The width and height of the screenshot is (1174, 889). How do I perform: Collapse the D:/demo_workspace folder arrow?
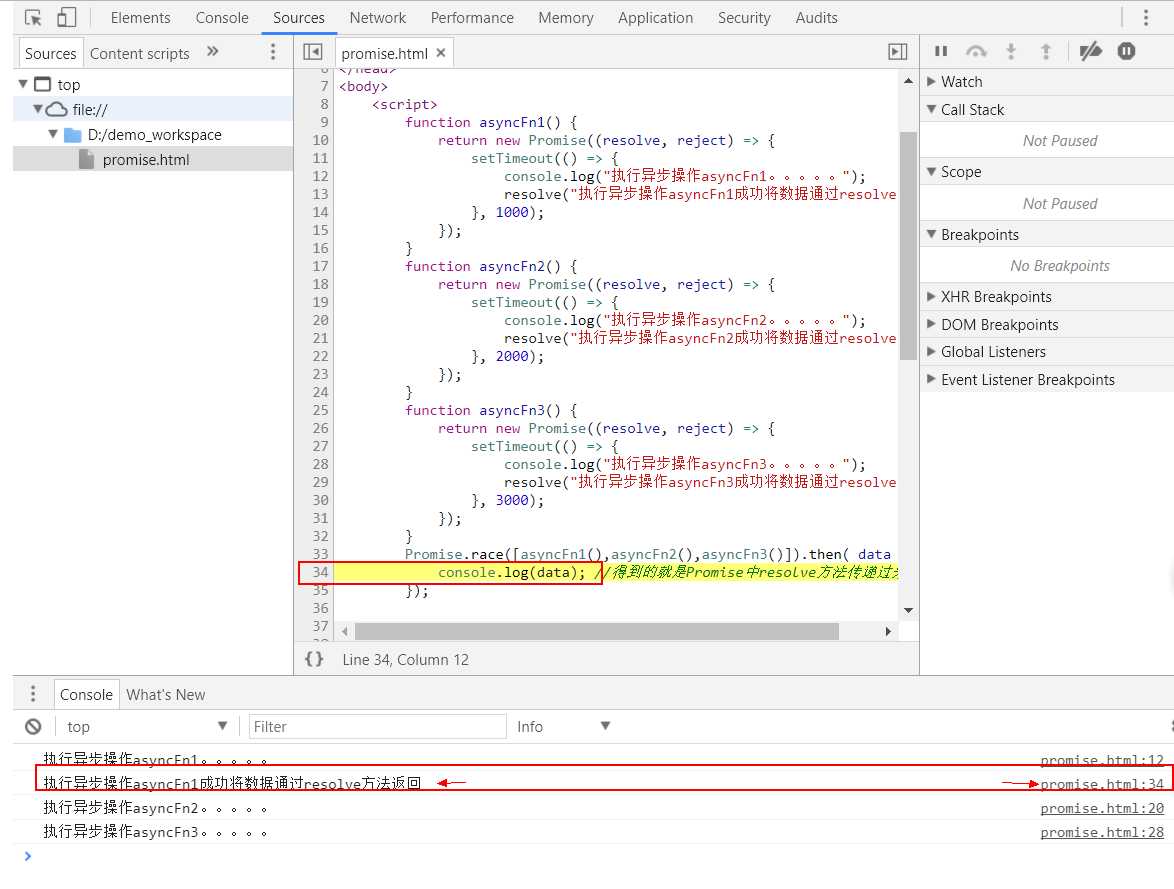[52, 135]
